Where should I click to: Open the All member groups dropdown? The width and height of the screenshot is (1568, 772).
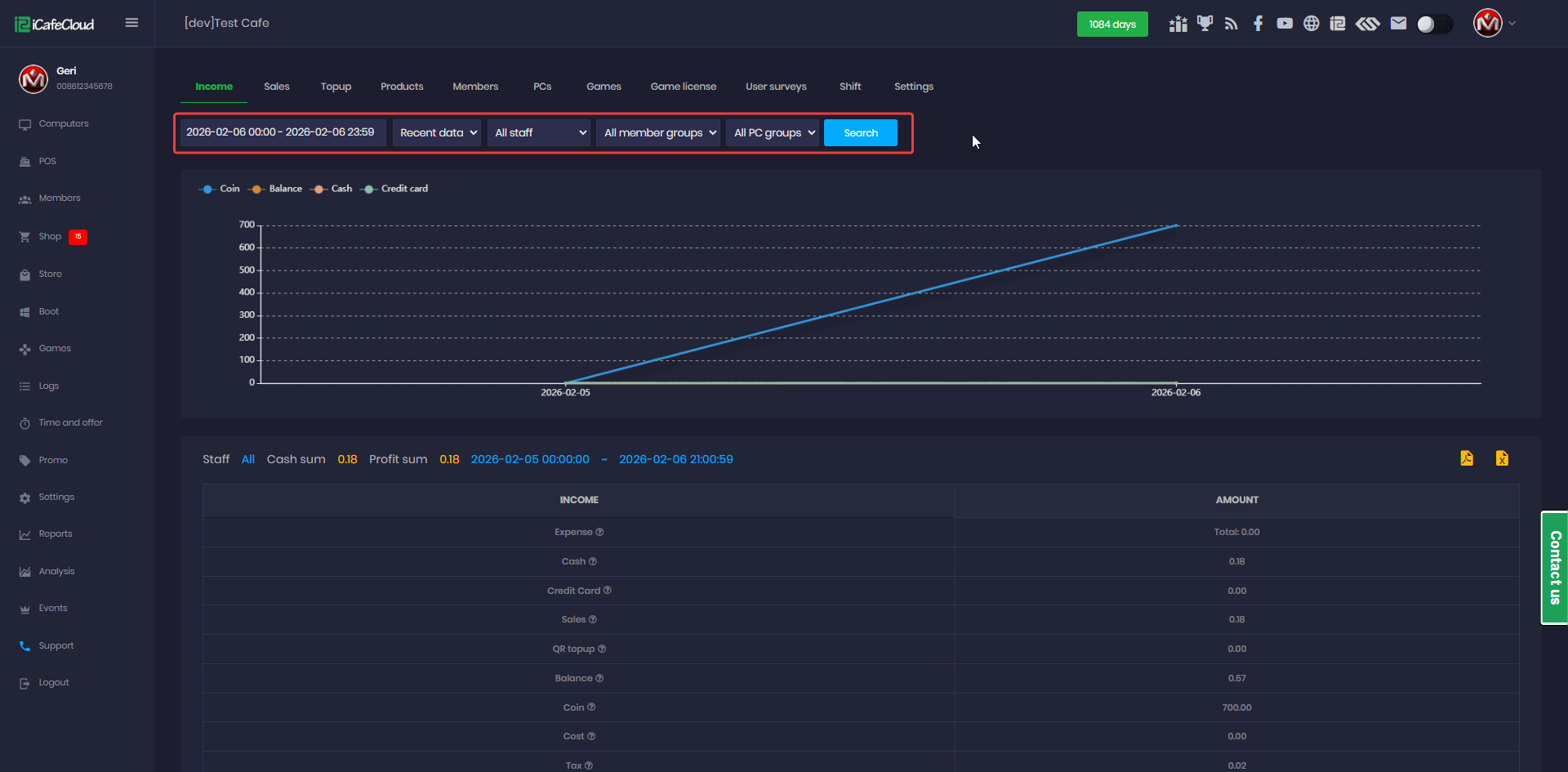pyautogui.click(x=658, y=132)
